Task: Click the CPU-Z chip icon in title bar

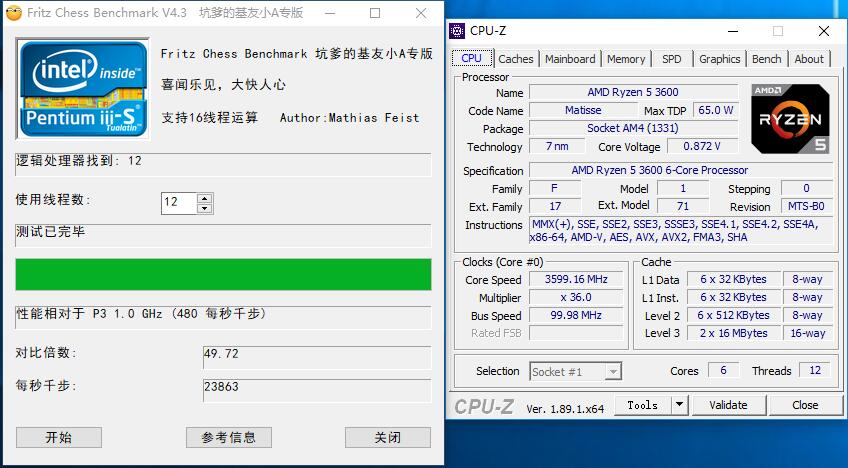Action: (457, 31)
